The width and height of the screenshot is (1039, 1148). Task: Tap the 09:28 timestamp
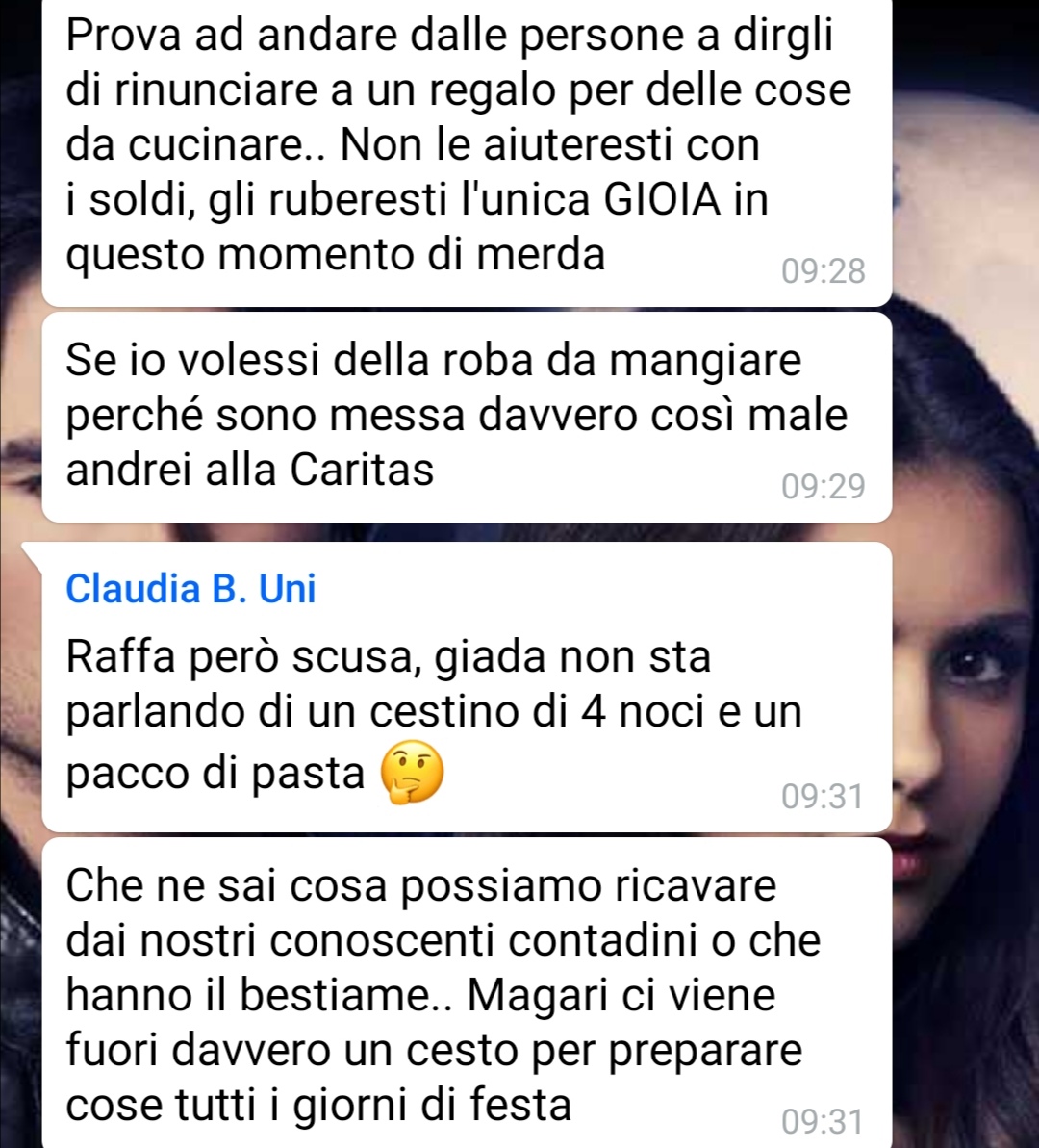[x=823, y=271]
